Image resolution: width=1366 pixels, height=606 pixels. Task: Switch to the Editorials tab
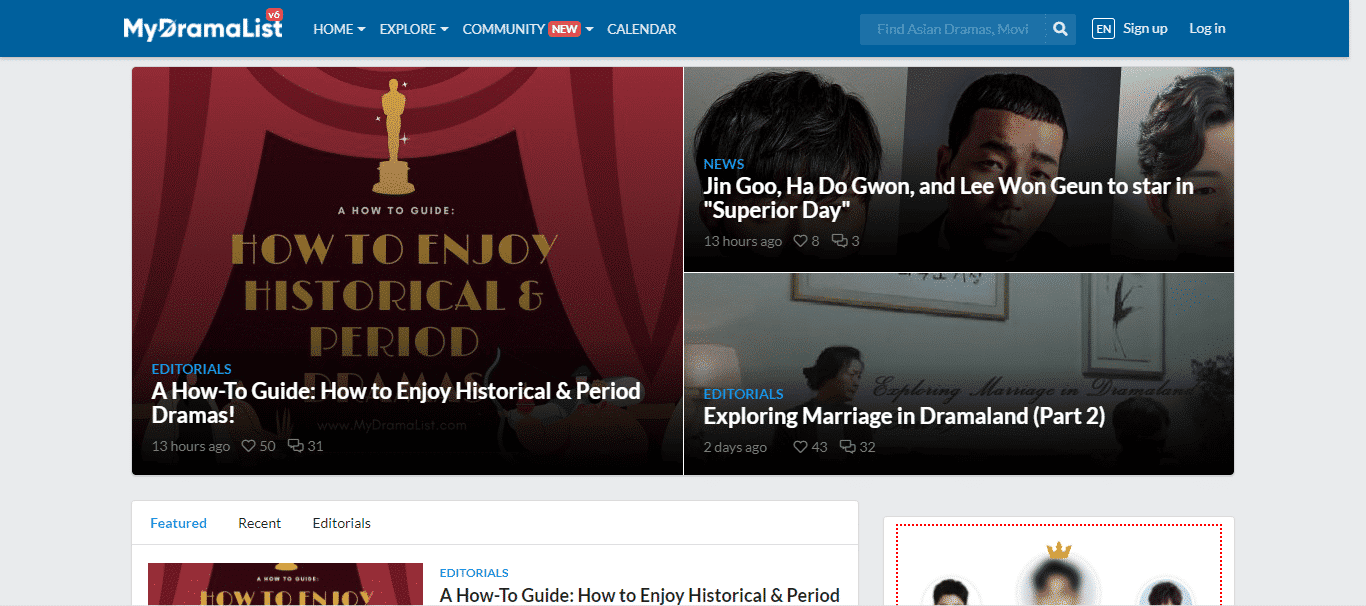tap(341, 523)
